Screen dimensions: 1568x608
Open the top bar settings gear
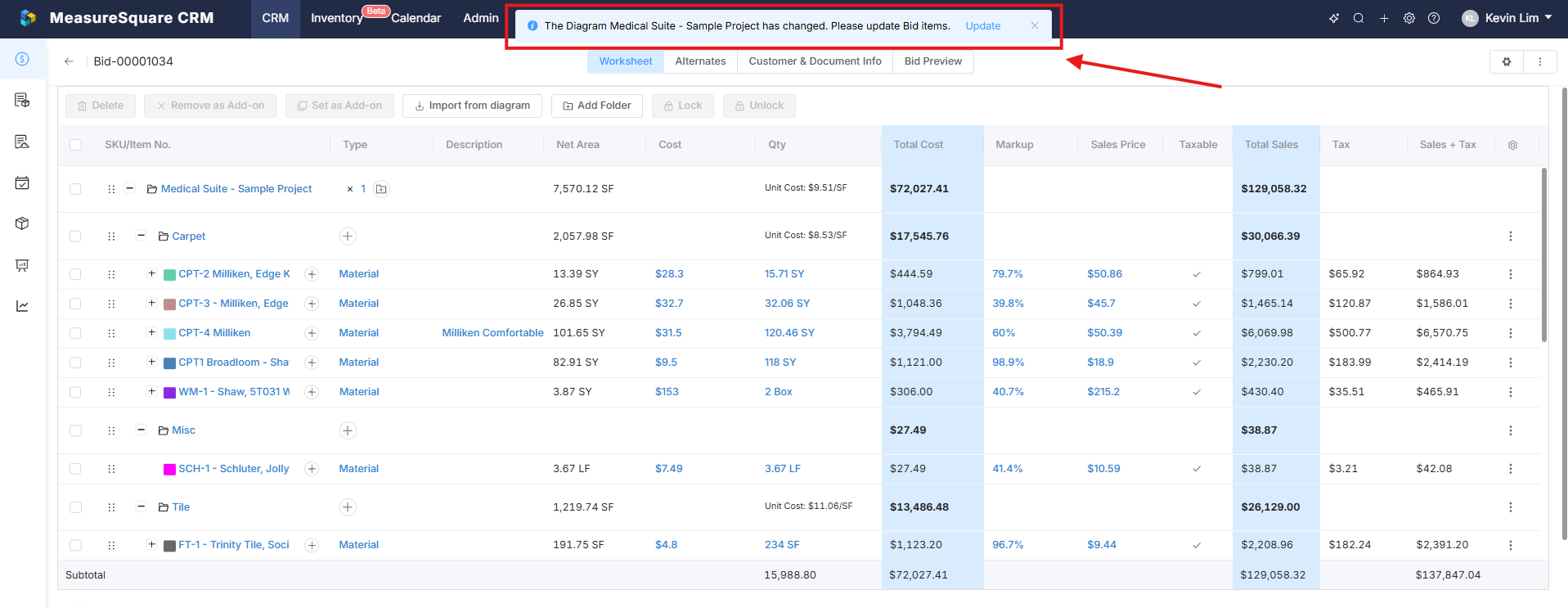tap(1409, 18)
